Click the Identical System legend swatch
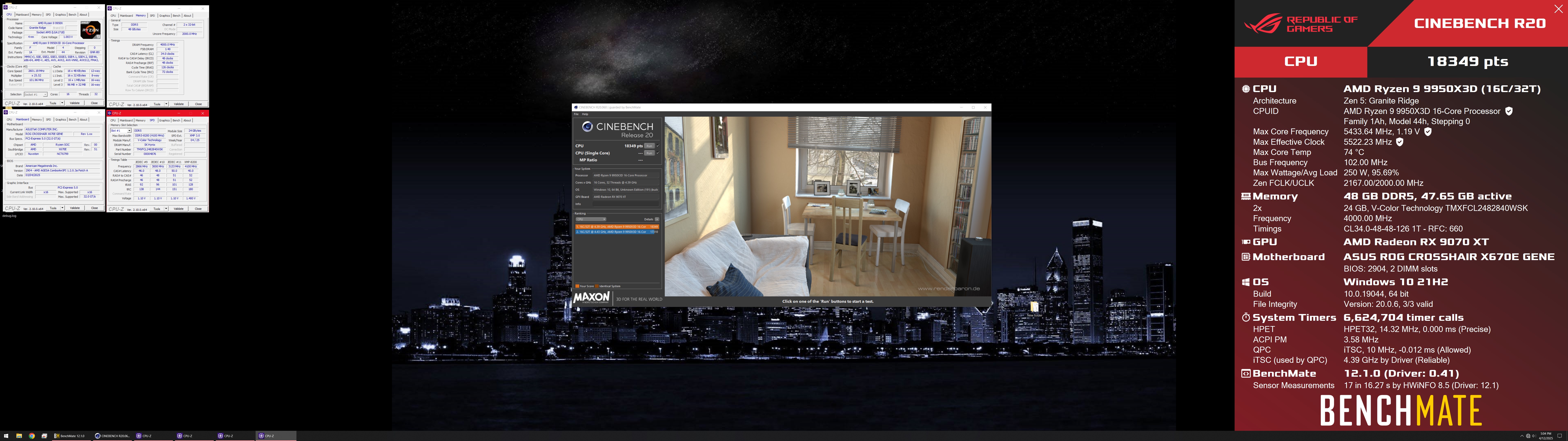The width and height of the screenshot is (1568, 441). (597, 286)
